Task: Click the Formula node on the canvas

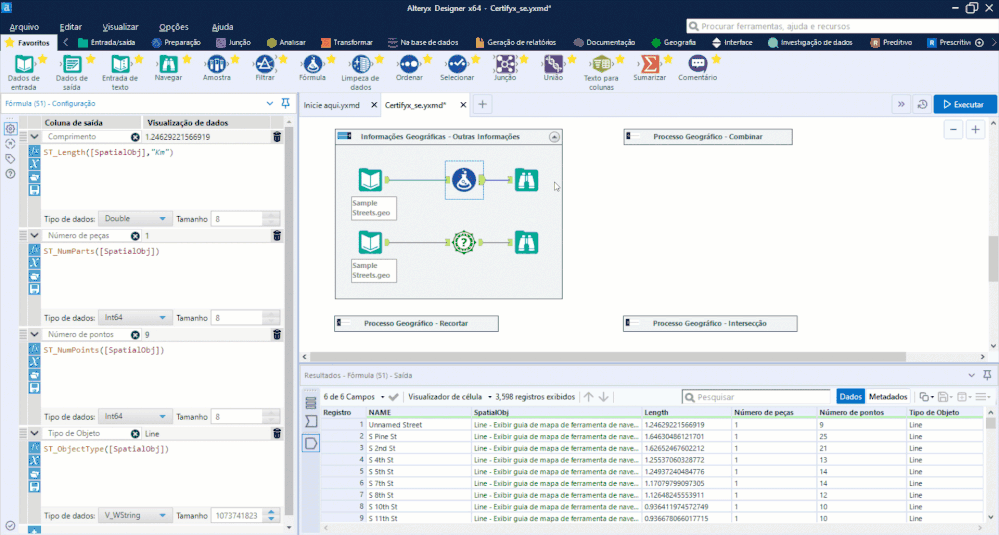Action: 463,180
